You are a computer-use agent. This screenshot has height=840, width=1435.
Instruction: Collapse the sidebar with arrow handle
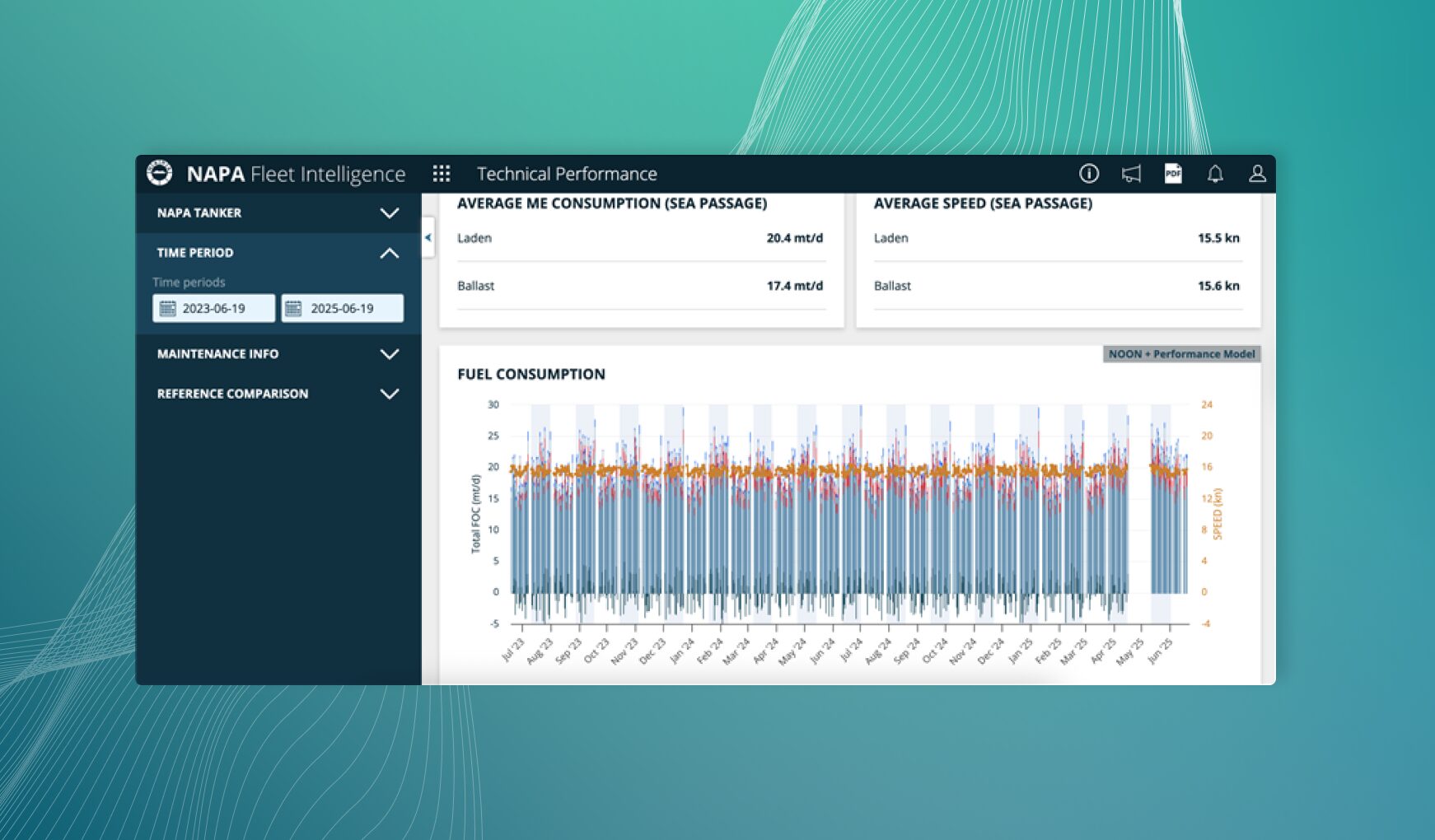(428, 237)
